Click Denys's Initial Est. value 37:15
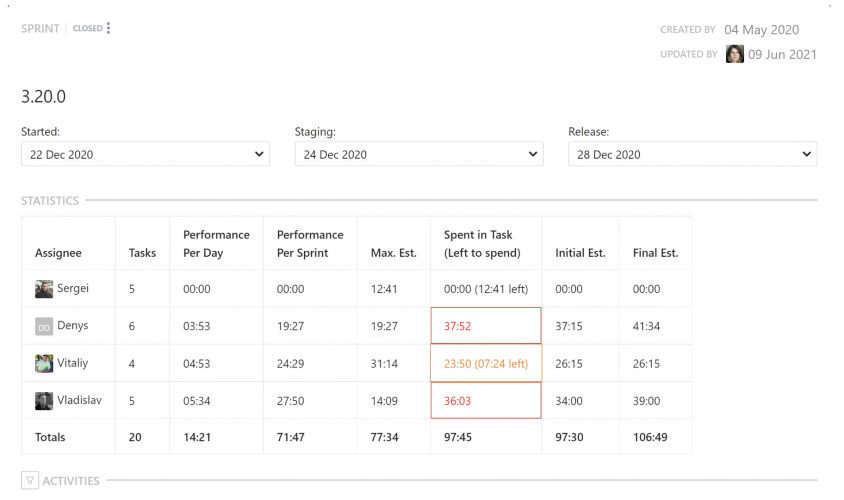844x500 pixels. 569,326
